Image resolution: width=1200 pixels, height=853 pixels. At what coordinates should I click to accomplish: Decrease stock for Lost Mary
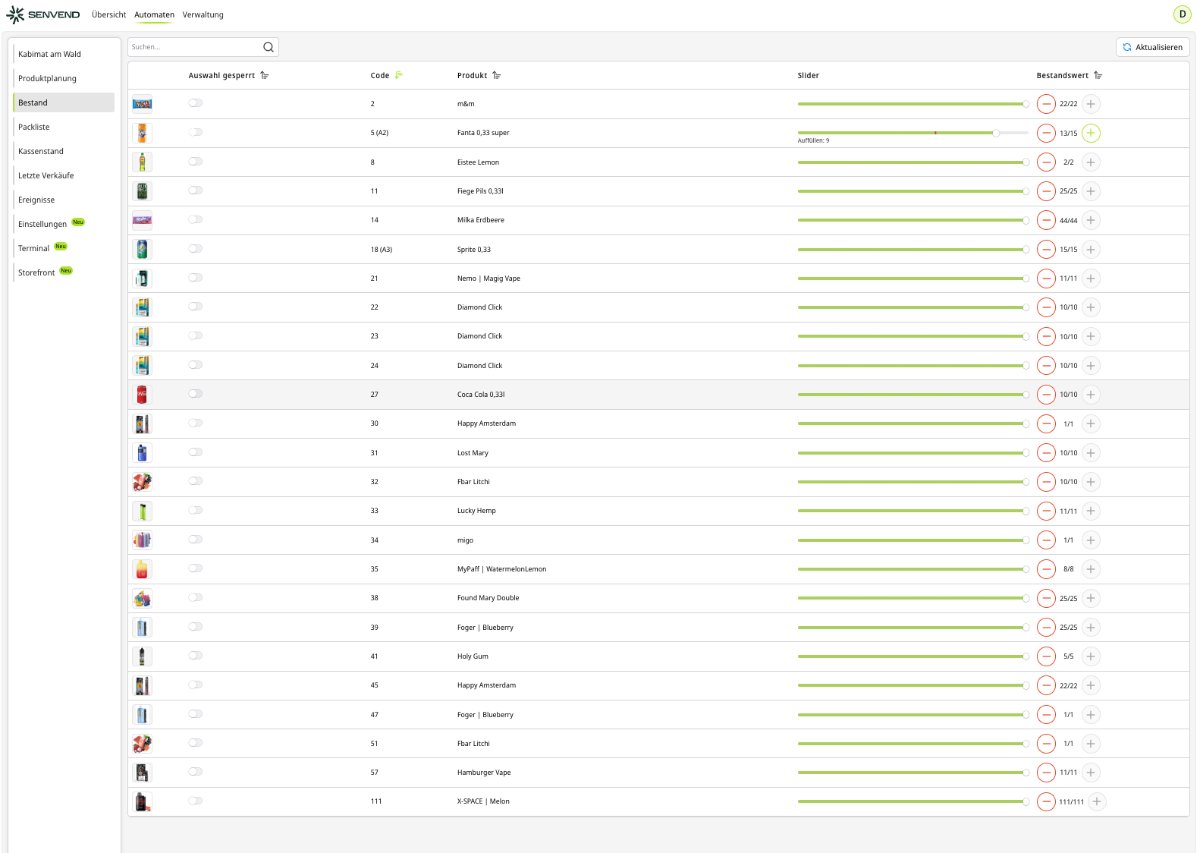pos(1046,452)
